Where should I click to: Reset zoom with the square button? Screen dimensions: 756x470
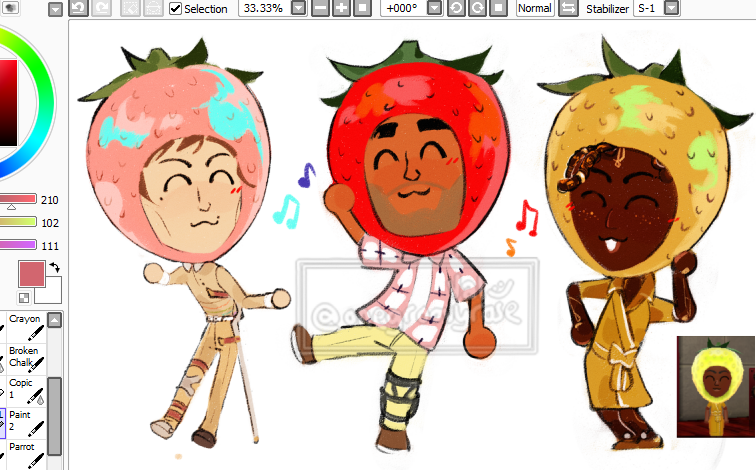pos(363,8)
